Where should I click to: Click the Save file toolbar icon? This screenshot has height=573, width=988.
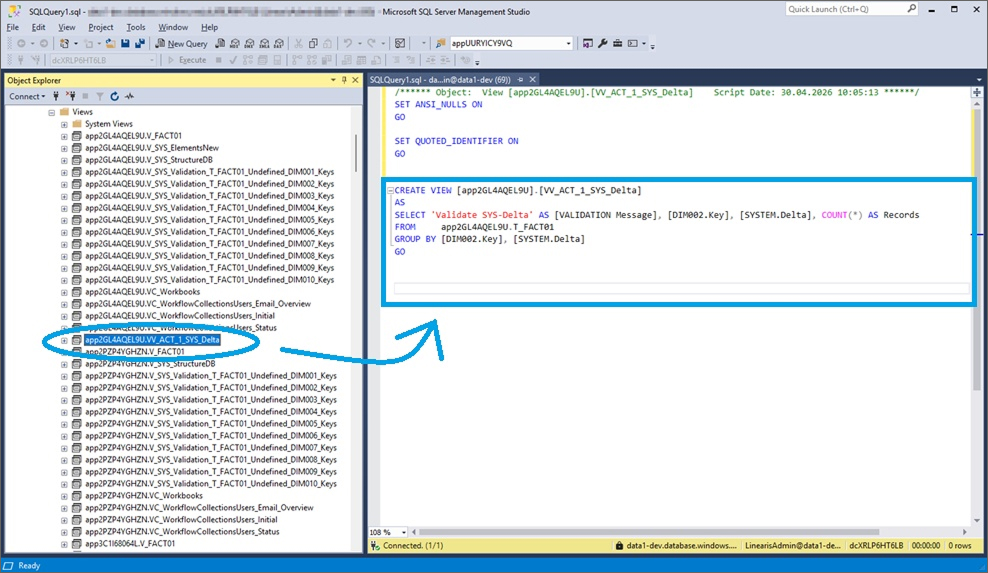(x=125, y=44)
